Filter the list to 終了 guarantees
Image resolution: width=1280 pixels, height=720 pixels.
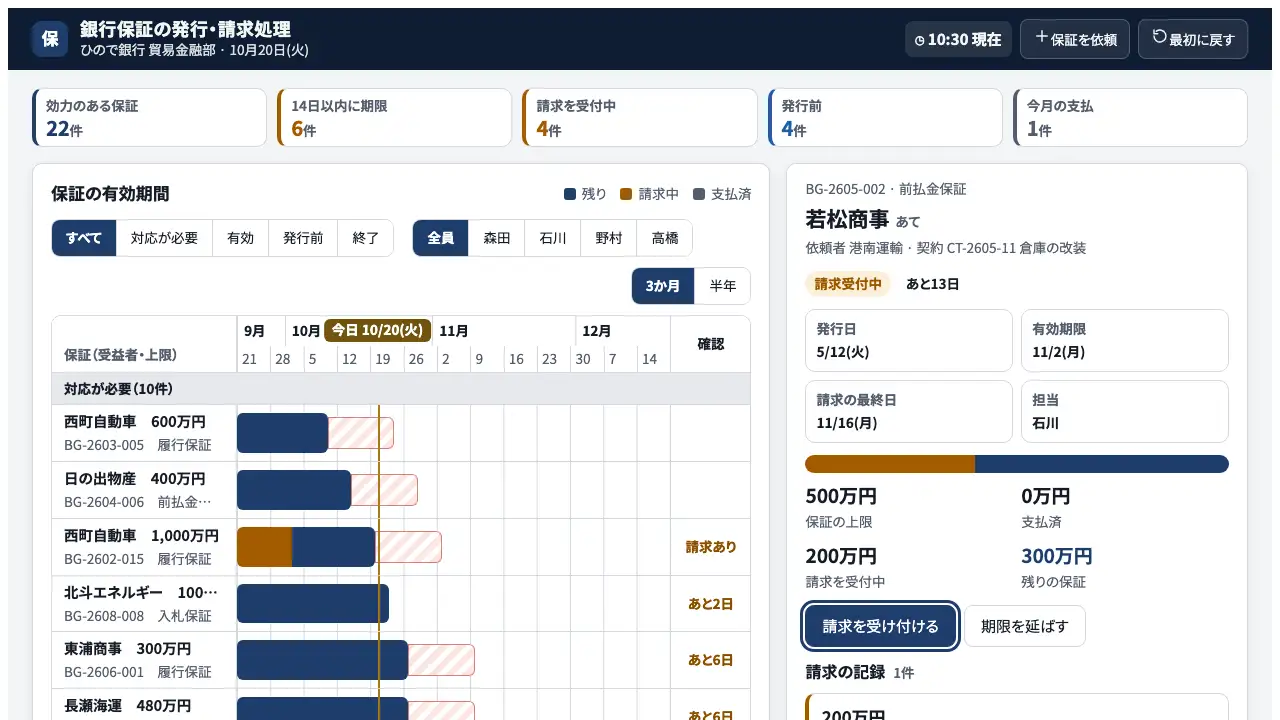coord(366,238)
